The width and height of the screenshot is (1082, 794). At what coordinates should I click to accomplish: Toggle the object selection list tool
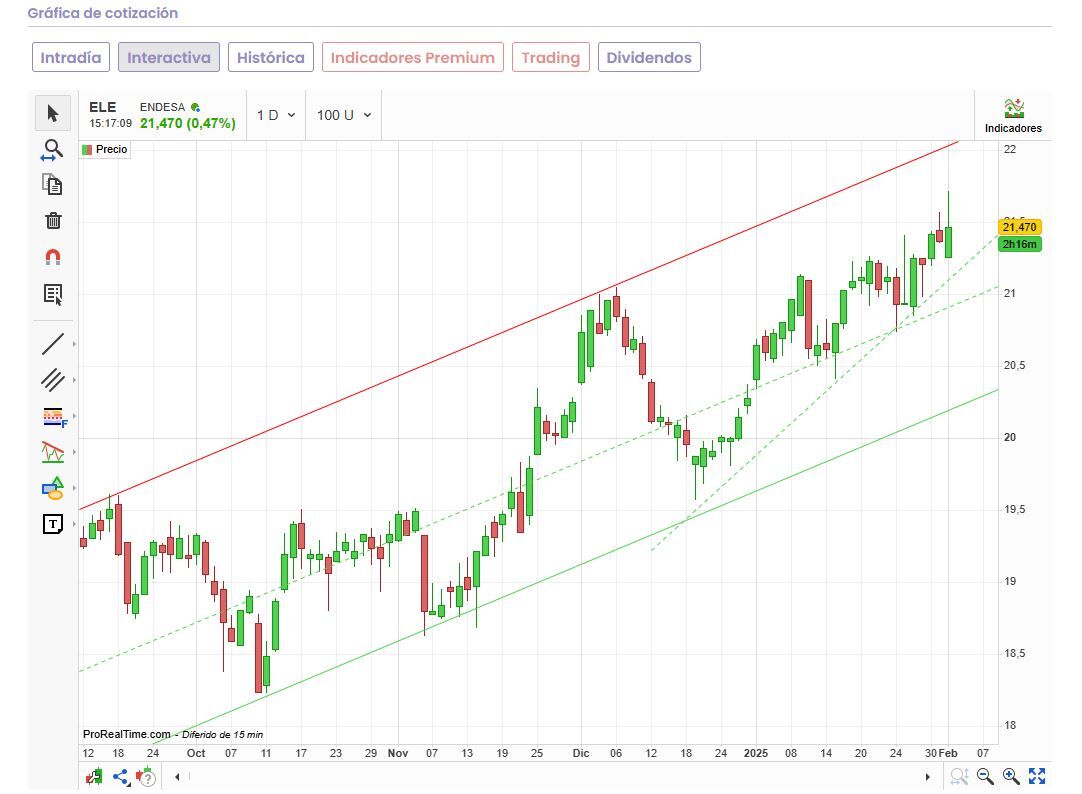53,294
